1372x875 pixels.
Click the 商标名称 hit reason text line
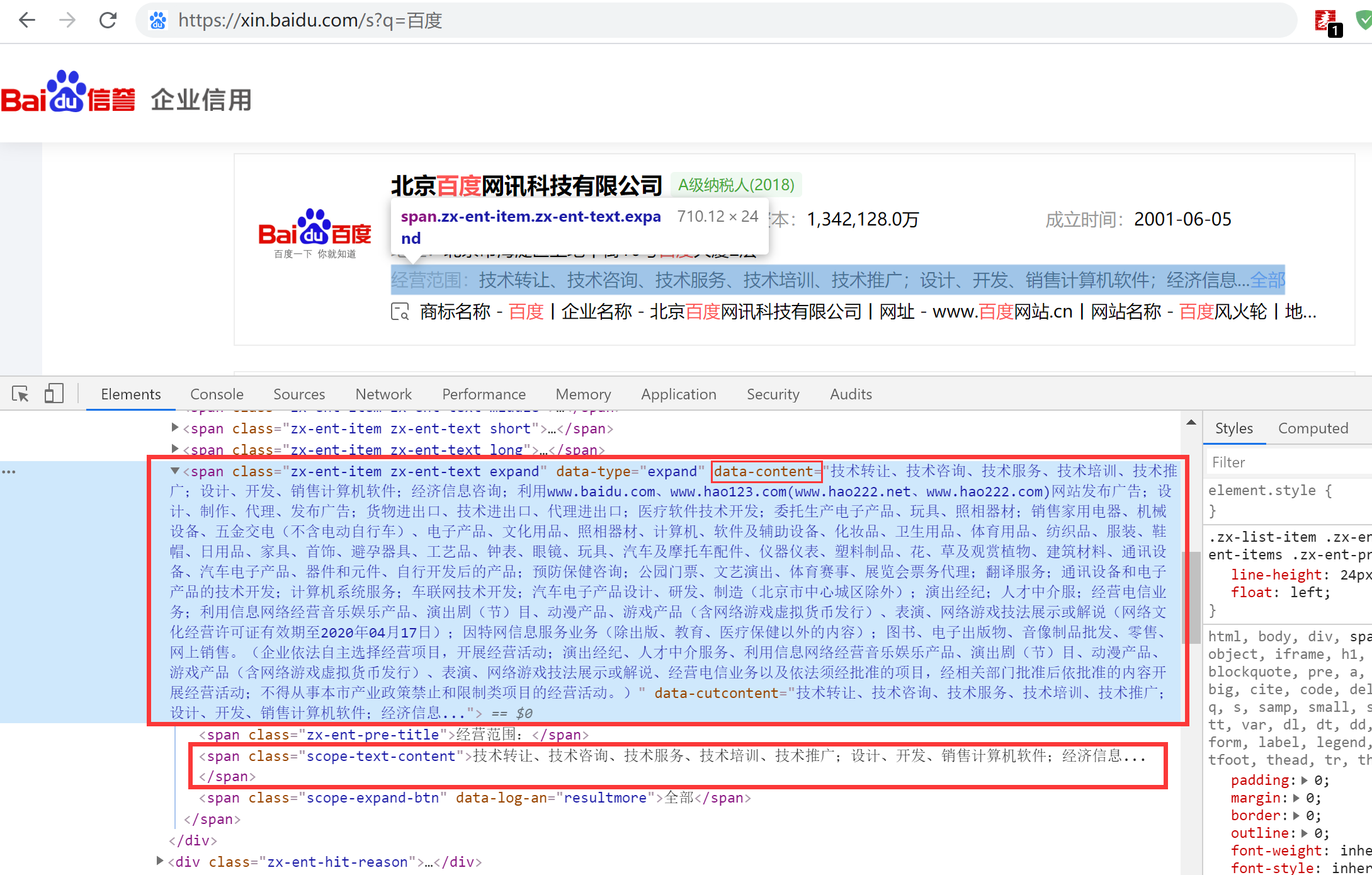click(868, 311)
